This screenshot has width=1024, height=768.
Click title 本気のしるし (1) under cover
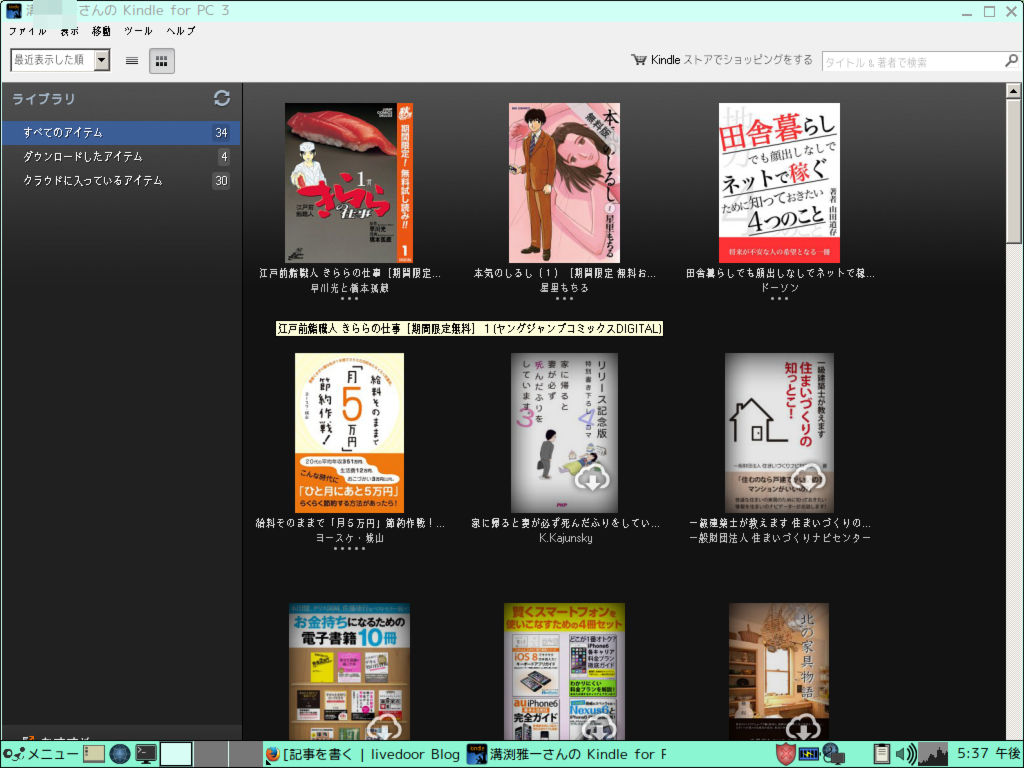click(x=564, y=273)
